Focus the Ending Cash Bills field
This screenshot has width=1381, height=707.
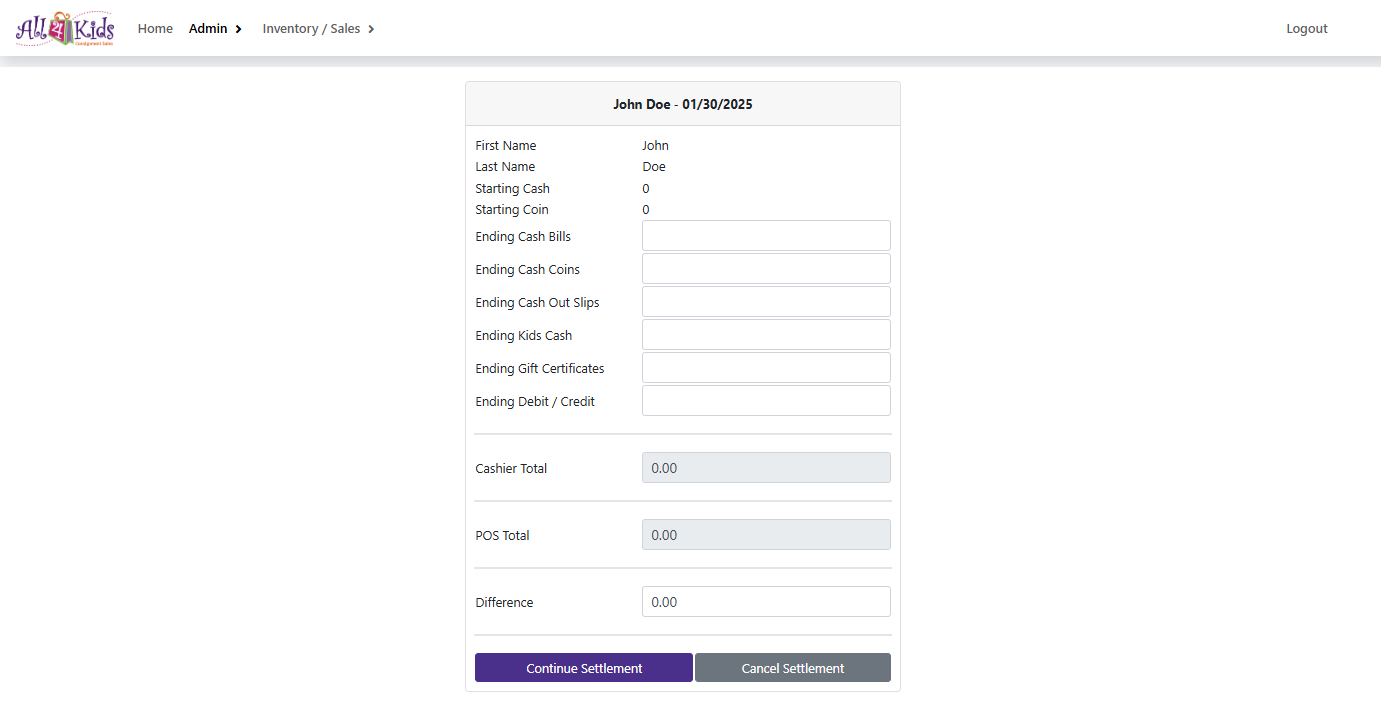coord(765,236)
